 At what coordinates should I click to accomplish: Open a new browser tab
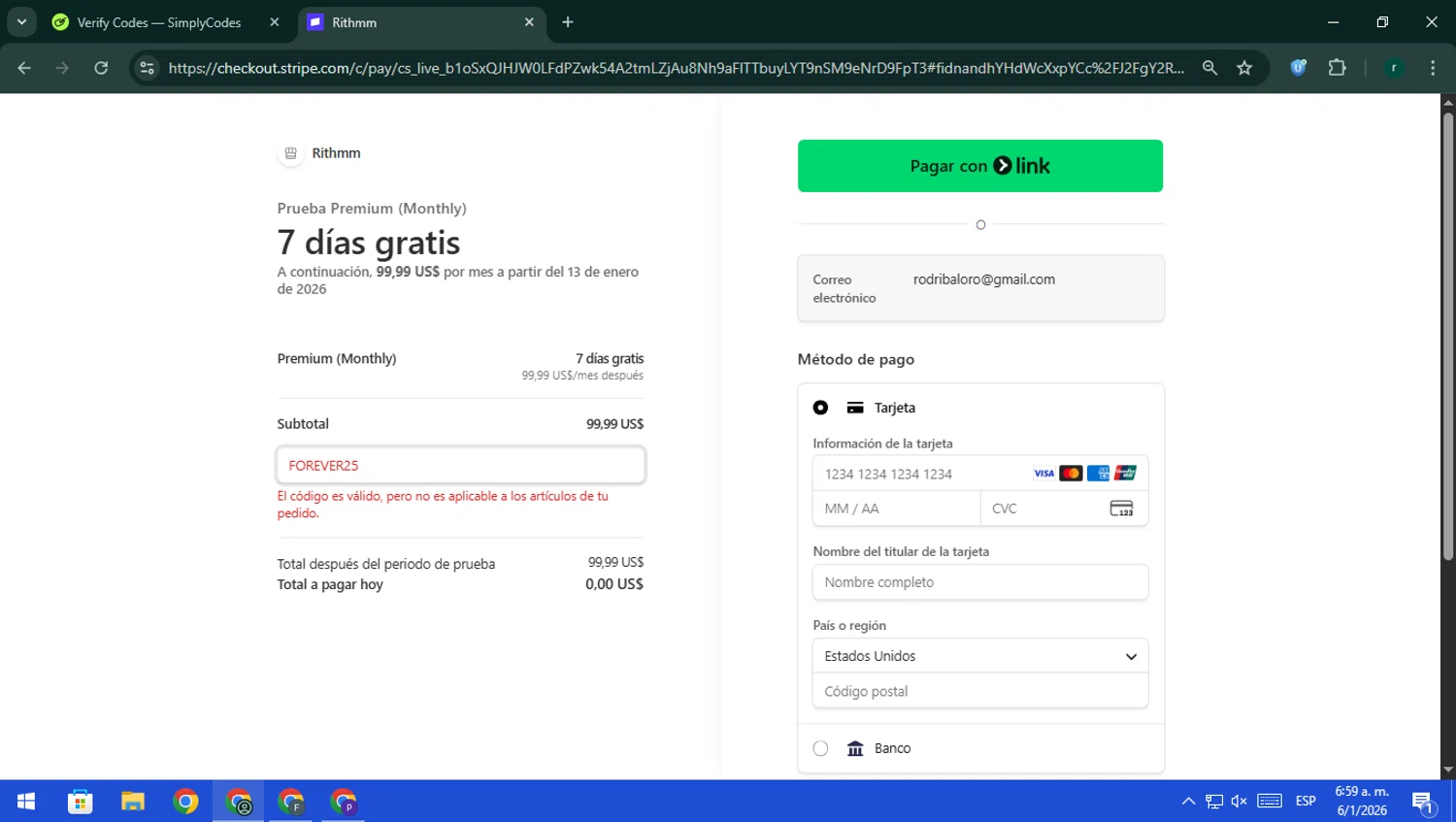[x=568, y=22]
